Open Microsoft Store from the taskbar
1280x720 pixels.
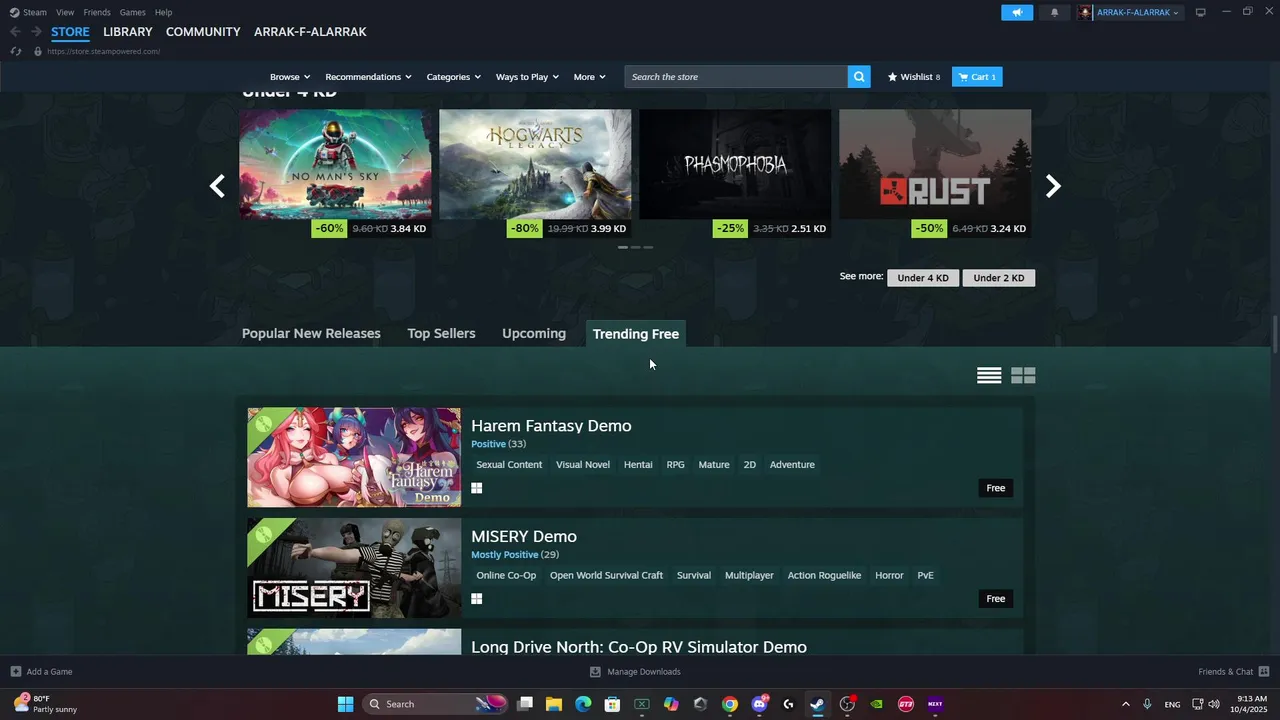(612, 704)
